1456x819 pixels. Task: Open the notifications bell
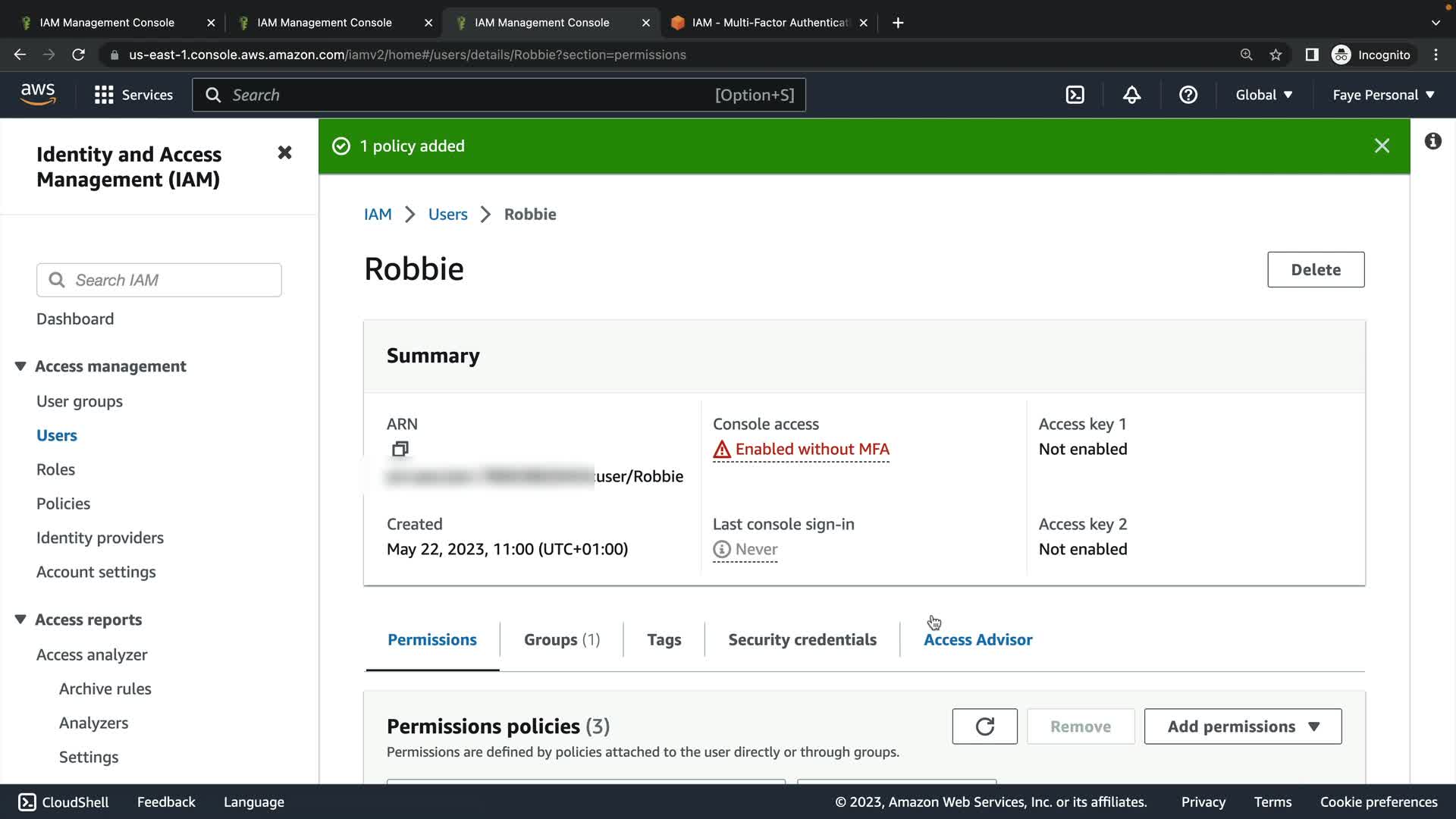(1131, 95)
